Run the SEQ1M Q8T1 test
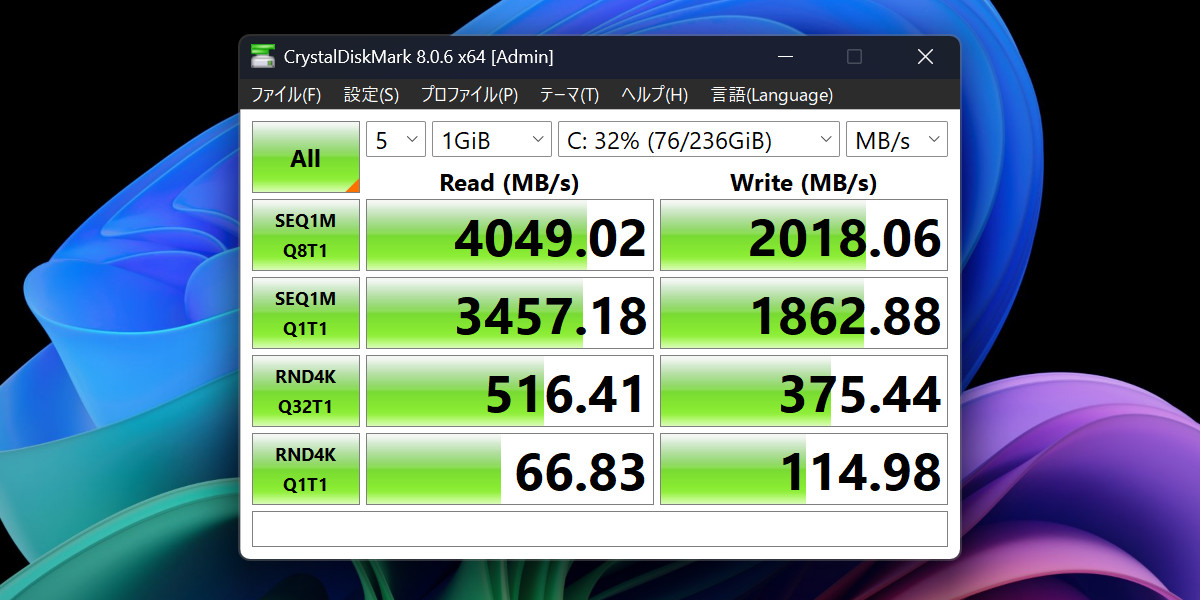 coord(305,234)
